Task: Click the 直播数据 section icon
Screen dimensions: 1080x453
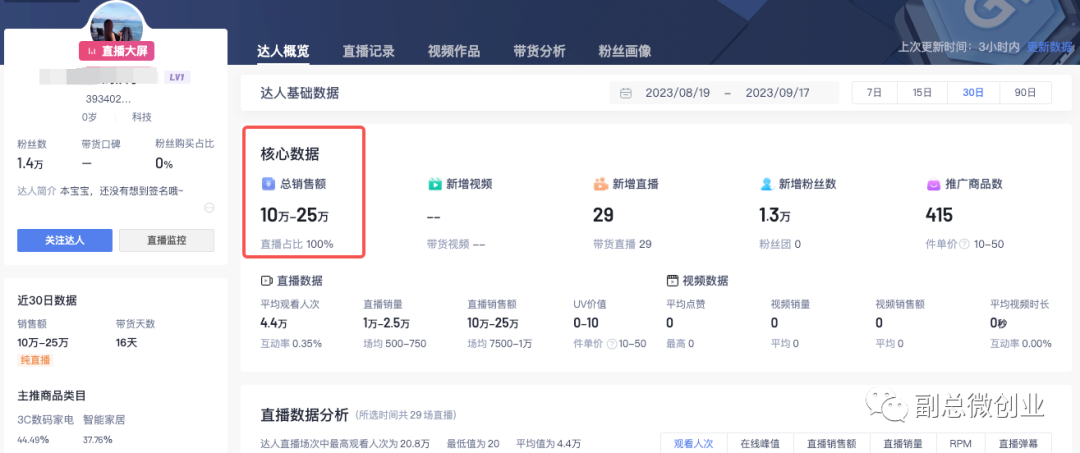Action: [x=267, y=281]
